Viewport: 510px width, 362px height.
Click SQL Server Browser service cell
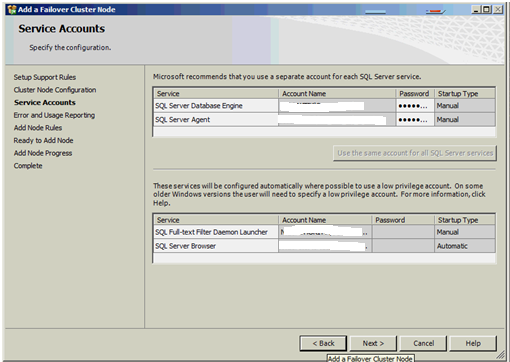pyautogui.click(x=216, y=246)
